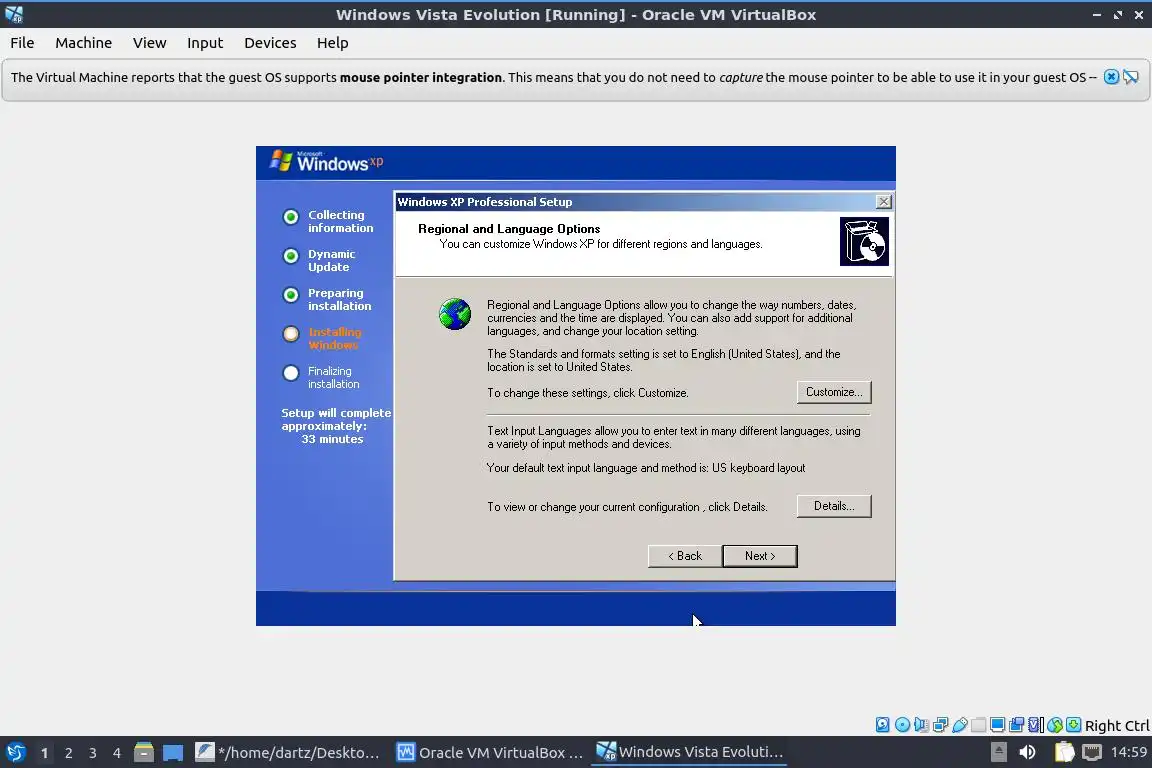Open the Lubuntu start menu
The width and height of the screenshot is (1152, 768).
(x=15, y=752)
